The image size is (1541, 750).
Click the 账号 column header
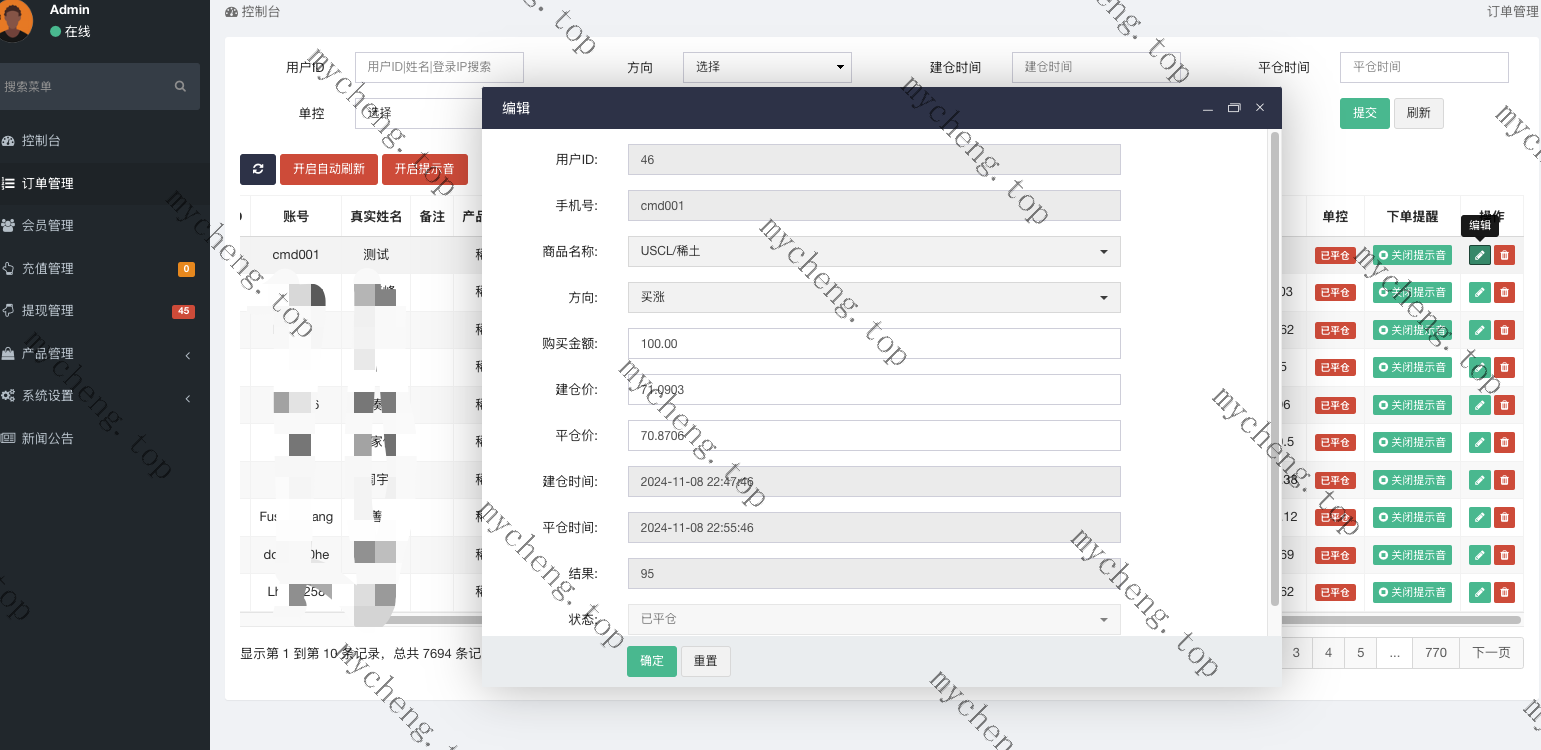pos(296,216)
